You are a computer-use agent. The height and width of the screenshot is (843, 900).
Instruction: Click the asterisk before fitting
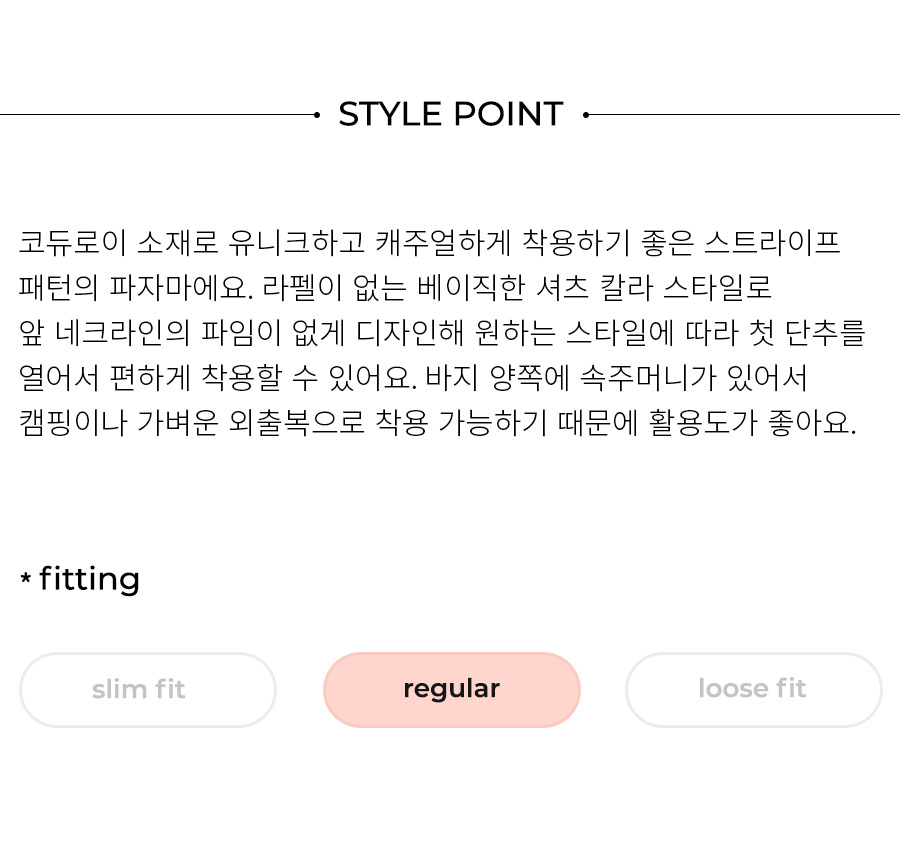(x=25, y=577)
